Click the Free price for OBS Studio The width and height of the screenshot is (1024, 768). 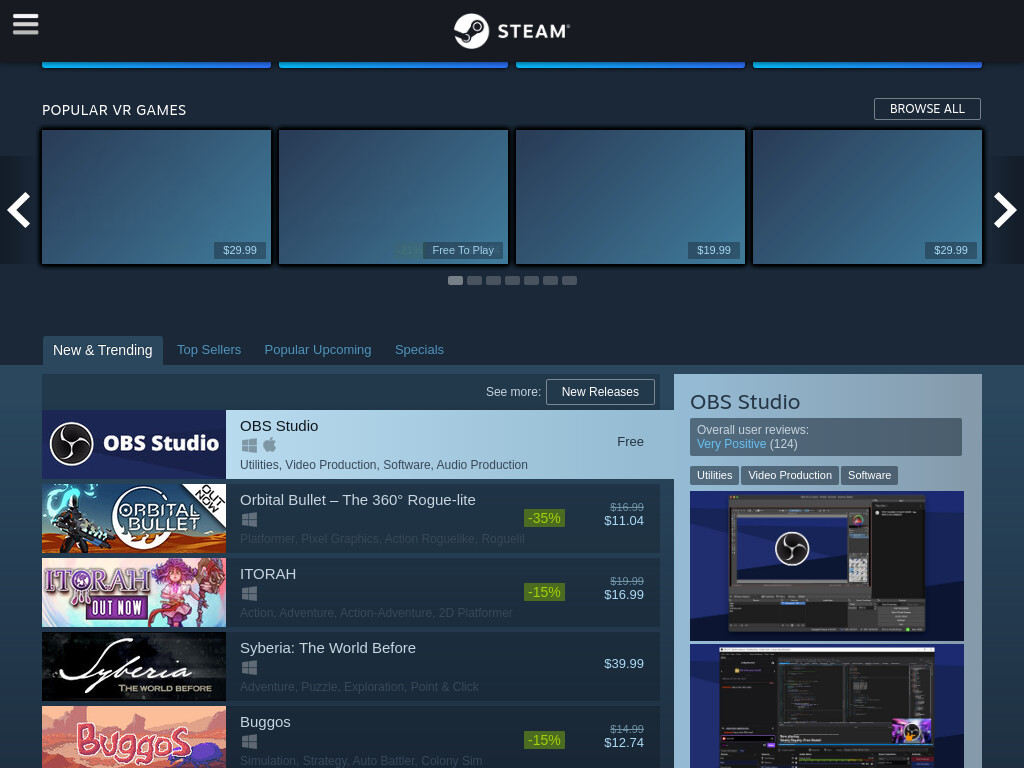point(630,442)
